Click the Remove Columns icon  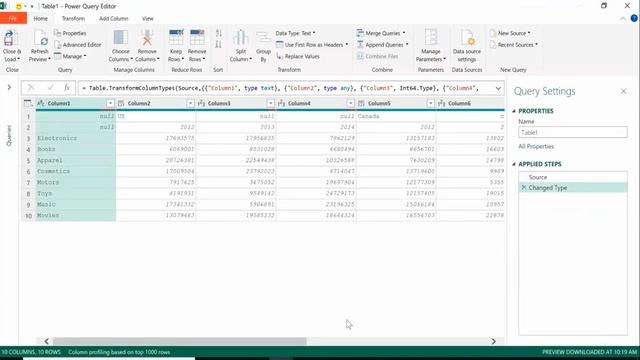[147, 38]
